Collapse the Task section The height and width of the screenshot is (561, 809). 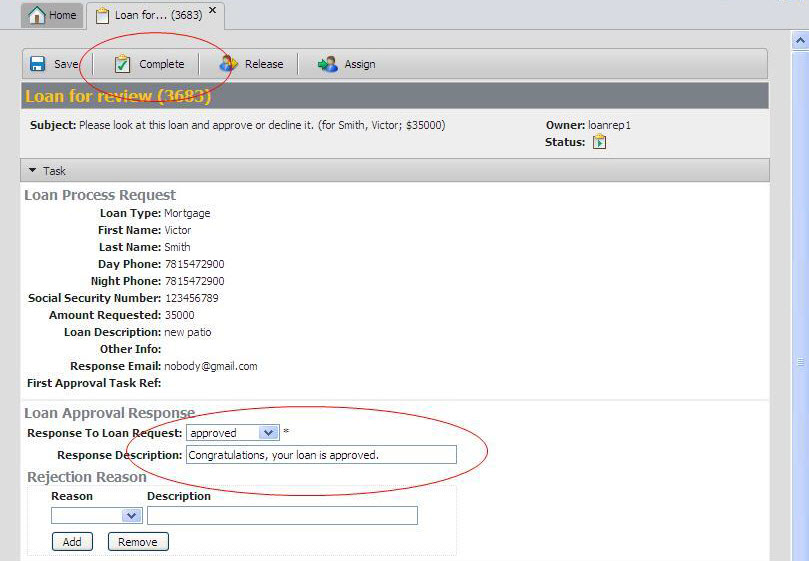(33, 171)
